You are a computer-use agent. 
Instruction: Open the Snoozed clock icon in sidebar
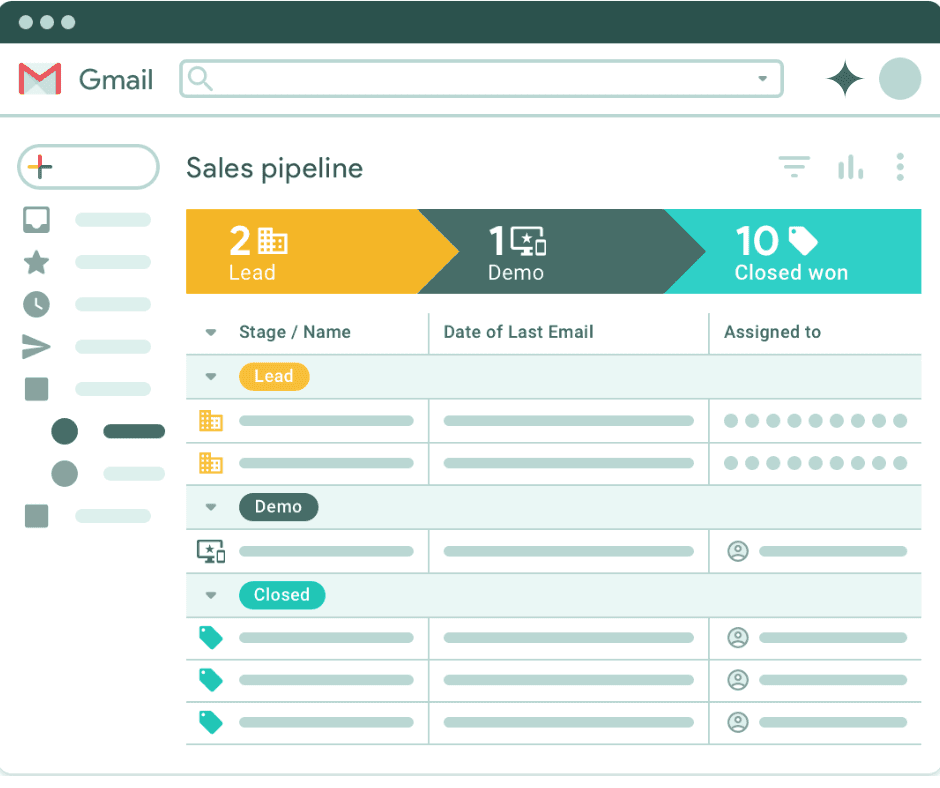36,305
